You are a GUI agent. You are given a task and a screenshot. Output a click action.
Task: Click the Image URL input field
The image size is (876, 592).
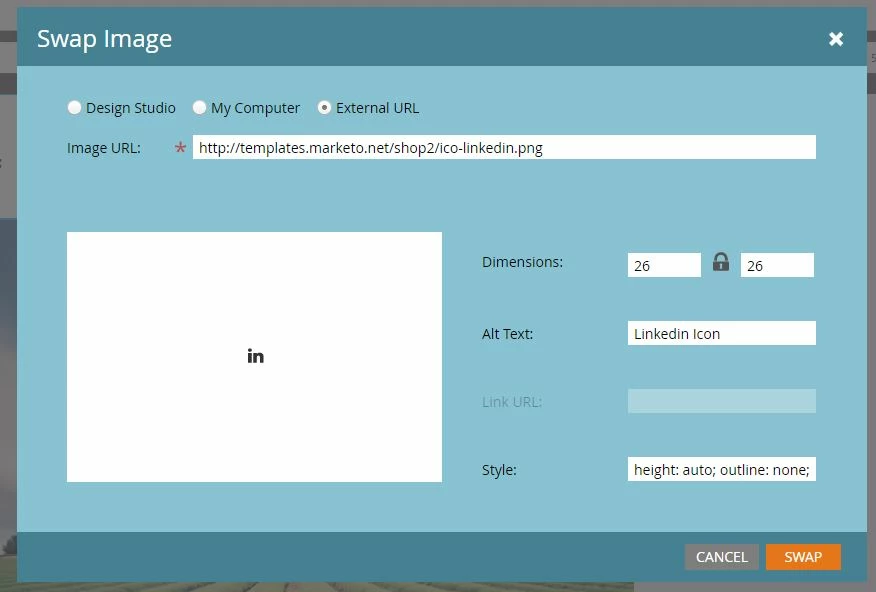click(x=504, y=147)
